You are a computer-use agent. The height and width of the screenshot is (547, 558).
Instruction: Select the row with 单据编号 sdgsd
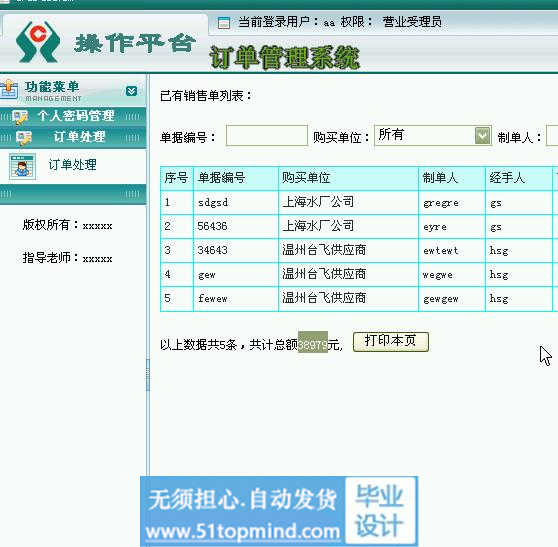tap(359, 203)
